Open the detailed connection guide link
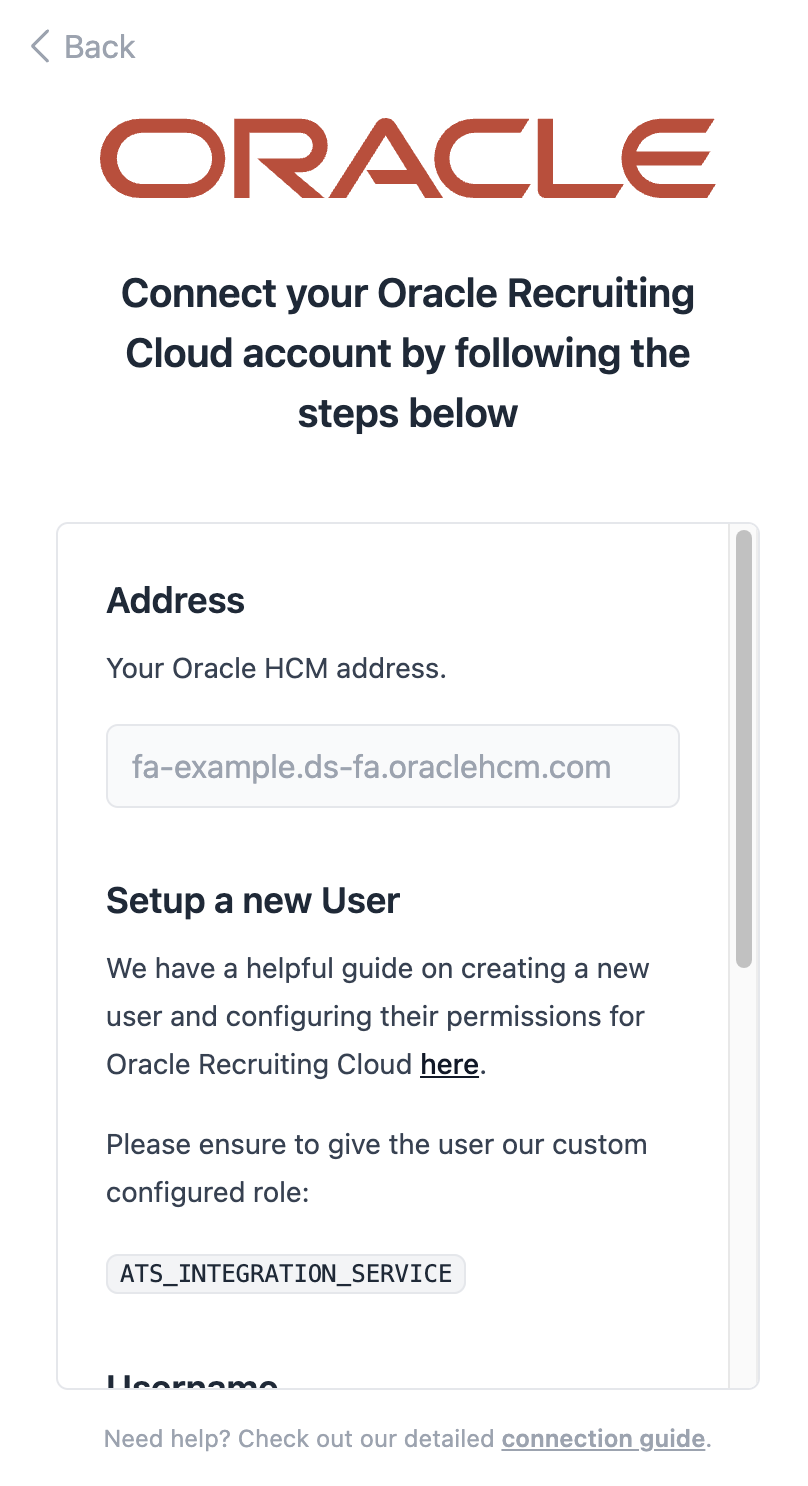808x1486 pixels. pos(603,1439)
